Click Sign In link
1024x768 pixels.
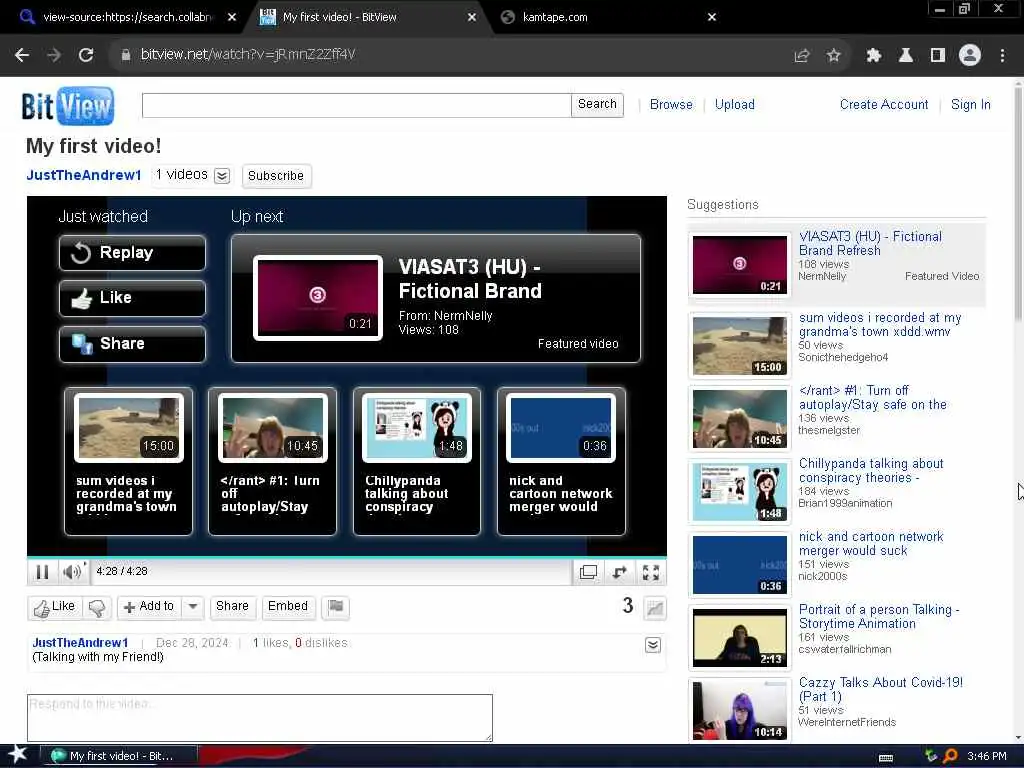click(970, 104)
